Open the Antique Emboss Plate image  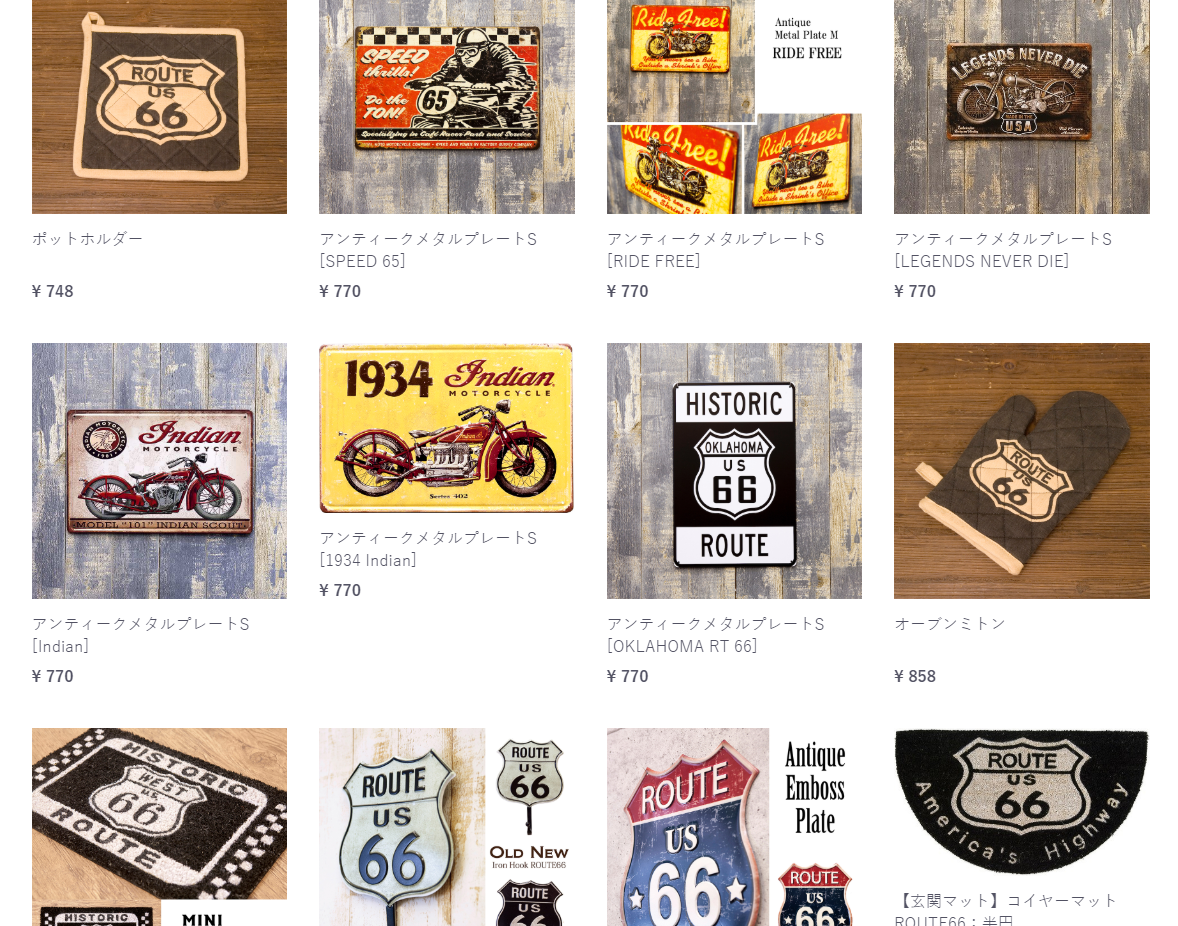point(734,827)
